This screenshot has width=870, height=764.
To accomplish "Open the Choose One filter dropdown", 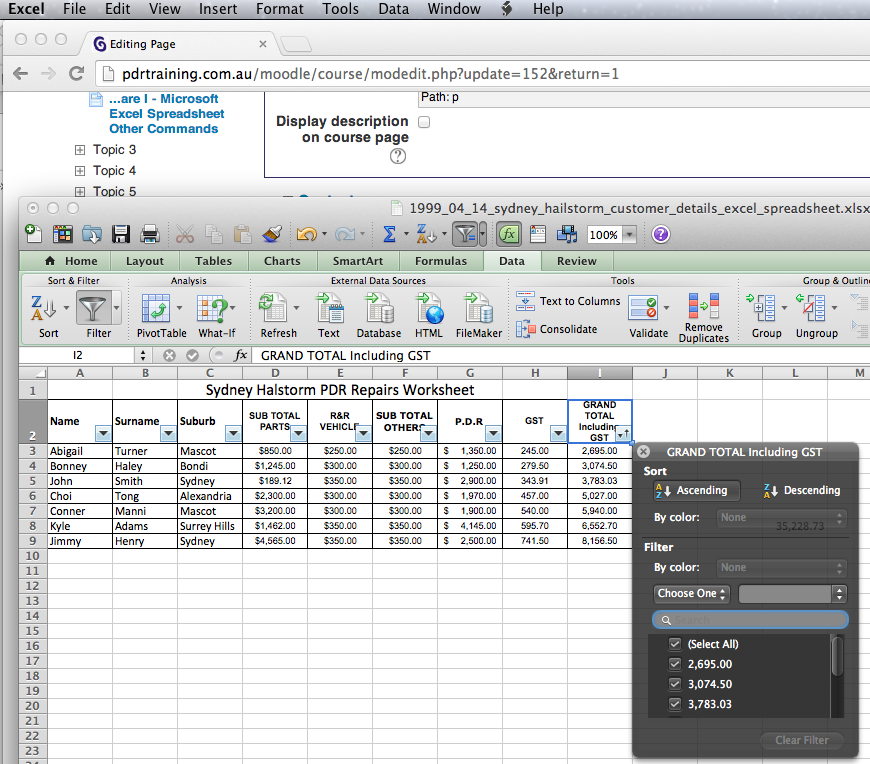I will (x=692, y=593).
